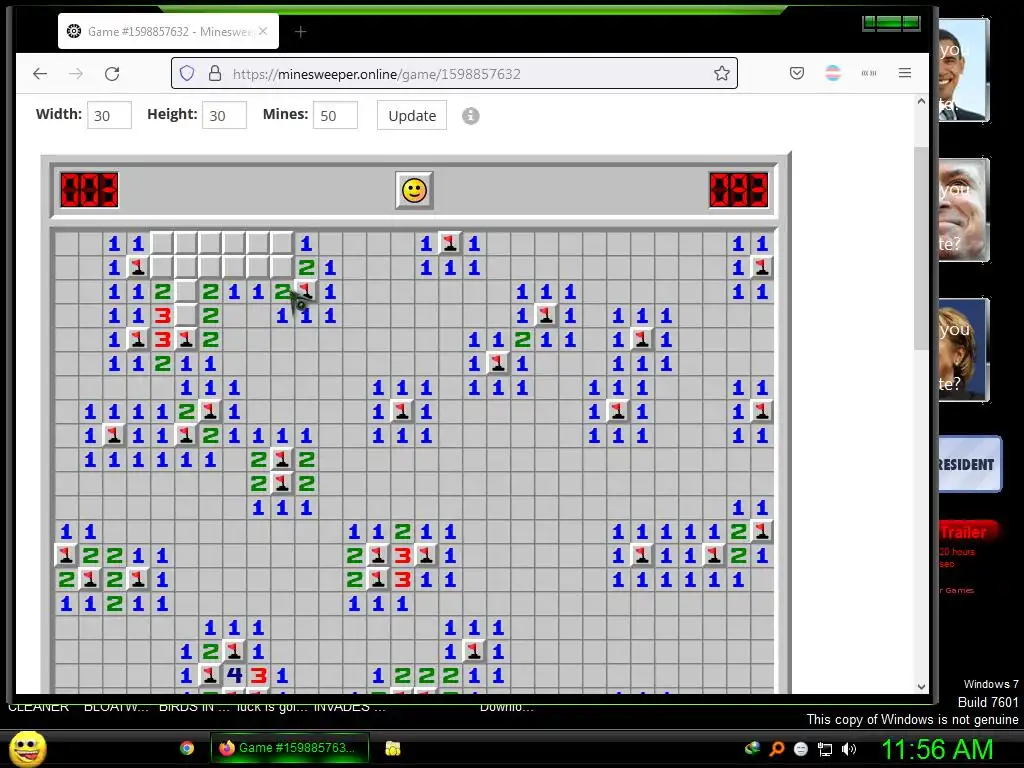This screenshot has height=768, width=1024.
Task: Open the smiley Start button
Action: pyautogui.click(x=28, y=748)
